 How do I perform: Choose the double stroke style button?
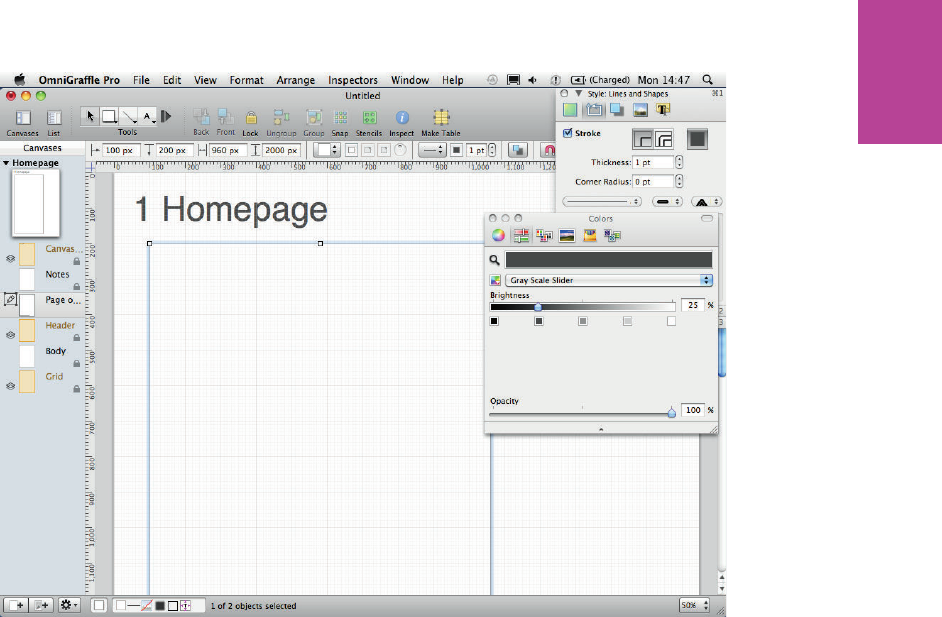(x=663, y=139)
